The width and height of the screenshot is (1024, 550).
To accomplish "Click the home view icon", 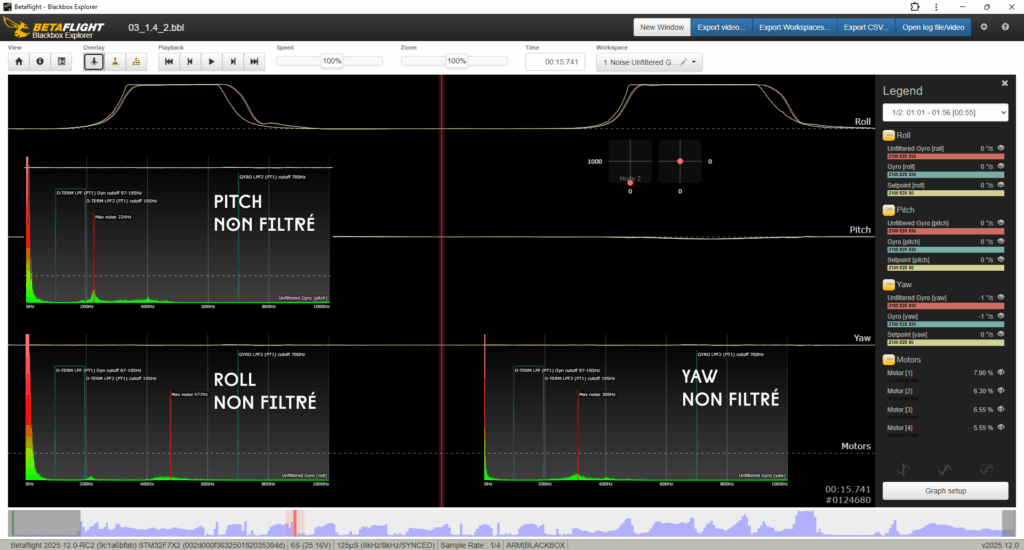I will coord(18,62).
